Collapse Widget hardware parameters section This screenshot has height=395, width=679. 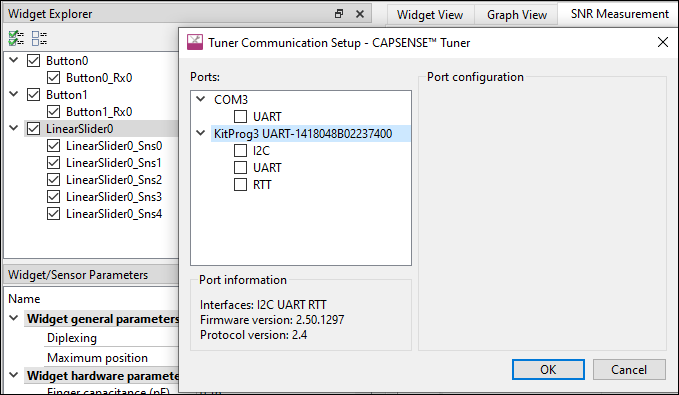pyautogui.click(x=14, y=375)
